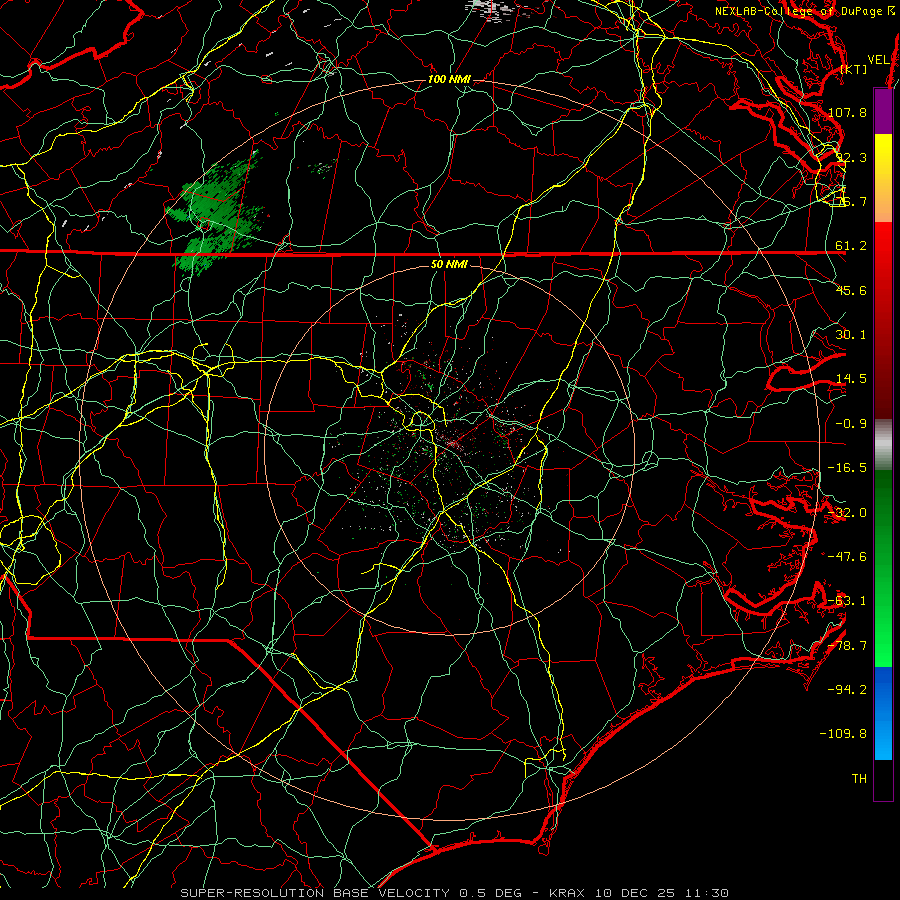Pick the black TH segment of color bar
This screenshot has height=900, width=900.
pyautogui.click(x=883, y=779)
